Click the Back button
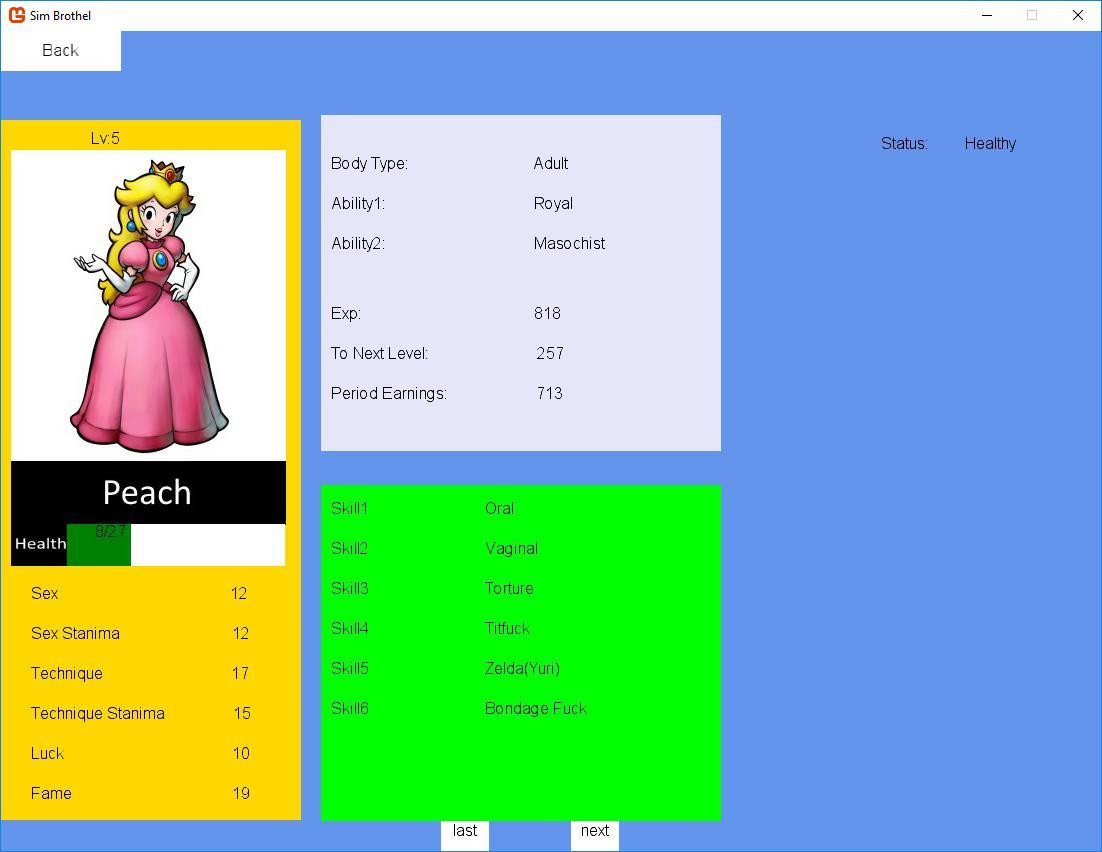 tap(60, 51)
